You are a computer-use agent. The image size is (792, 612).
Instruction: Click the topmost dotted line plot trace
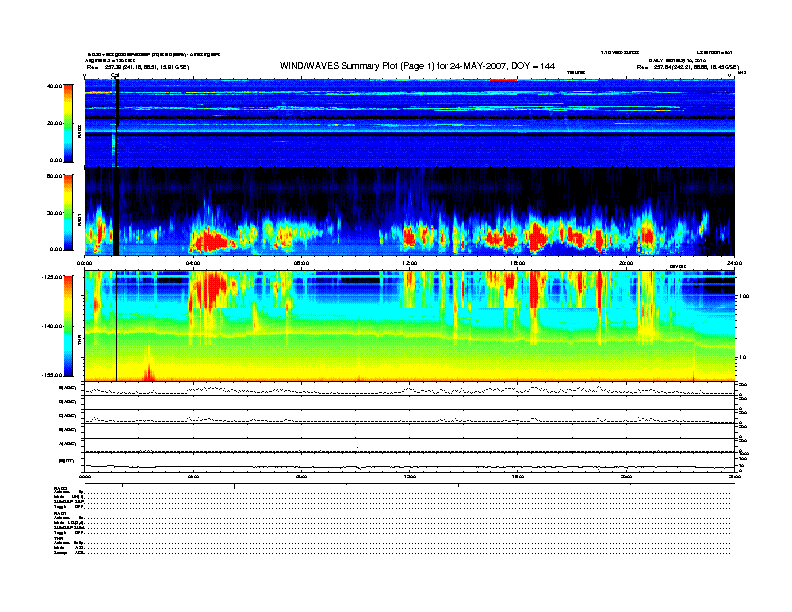pyautogui.click(x=409, y=390)
